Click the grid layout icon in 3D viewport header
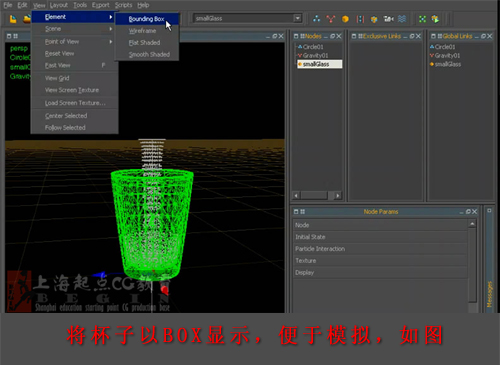The image size is (500, 365). [x=15, y=36]
